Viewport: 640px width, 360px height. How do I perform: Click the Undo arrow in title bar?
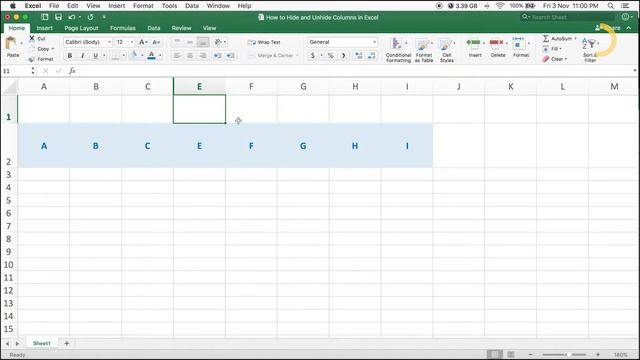tap(72, 17)
